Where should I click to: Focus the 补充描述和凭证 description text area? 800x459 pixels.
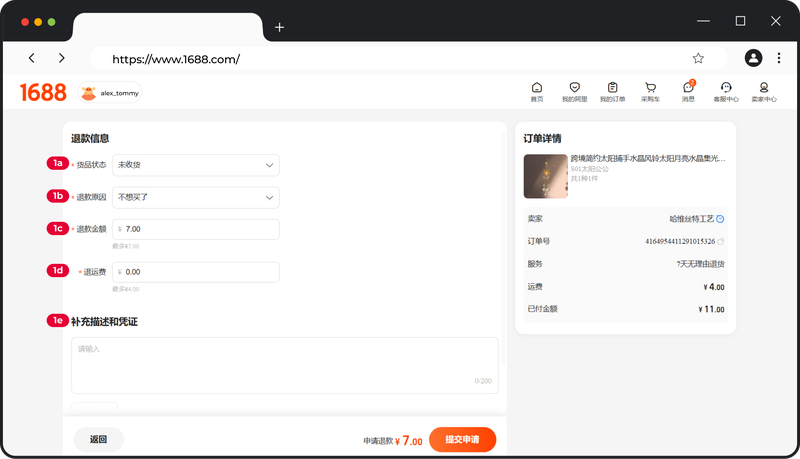click(284, 365)
